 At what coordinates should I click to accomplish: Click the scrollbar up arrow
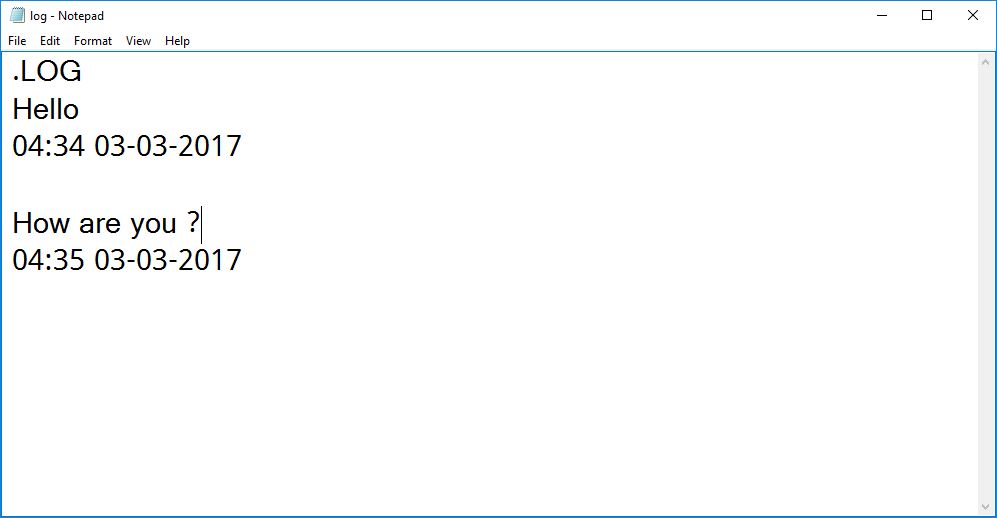(x=986, y=62)
